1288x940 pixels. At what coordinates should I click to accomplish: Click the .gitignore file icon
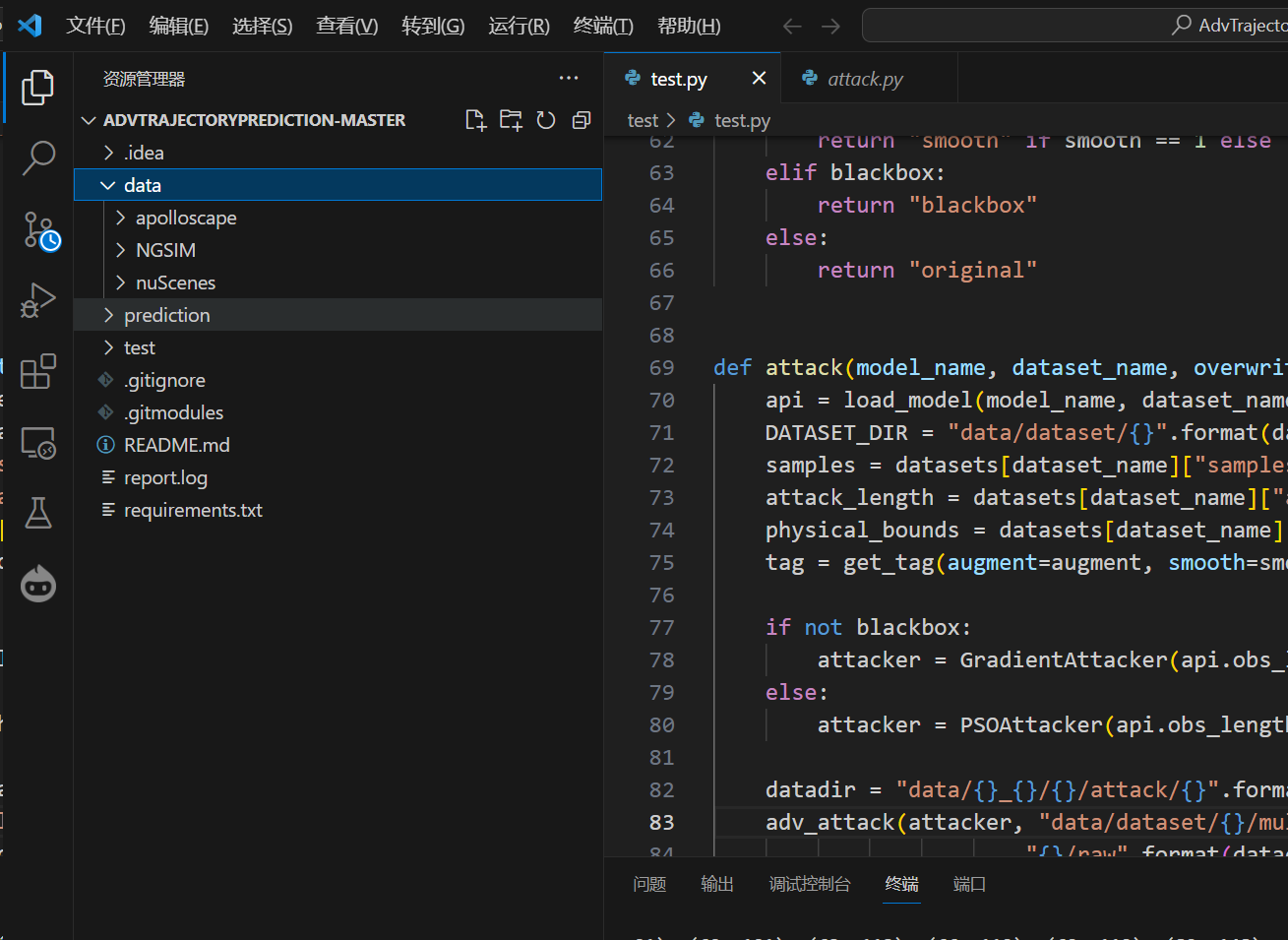click(x=106, y=380)
